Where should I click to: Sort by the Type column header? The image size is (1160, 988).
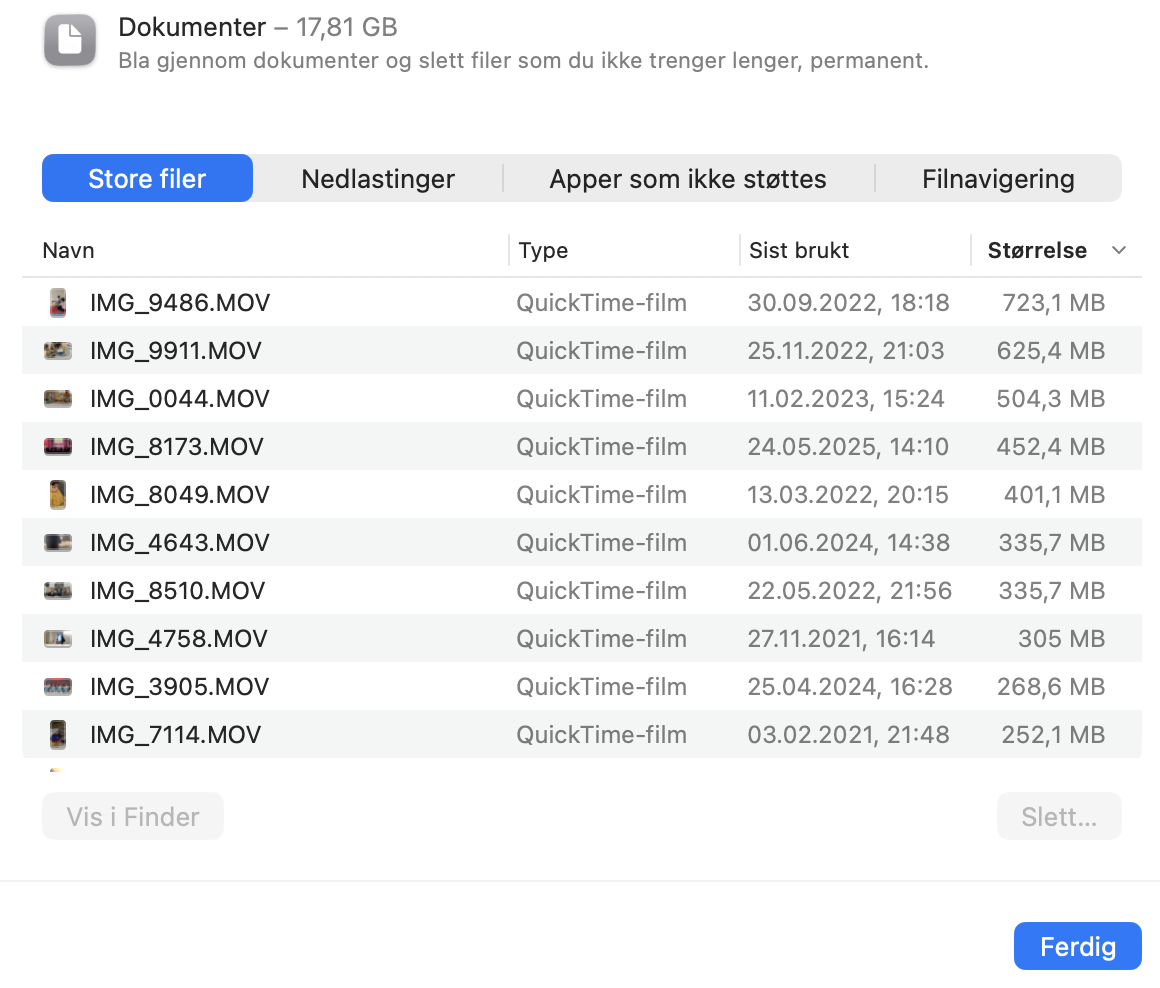point(543,250)
